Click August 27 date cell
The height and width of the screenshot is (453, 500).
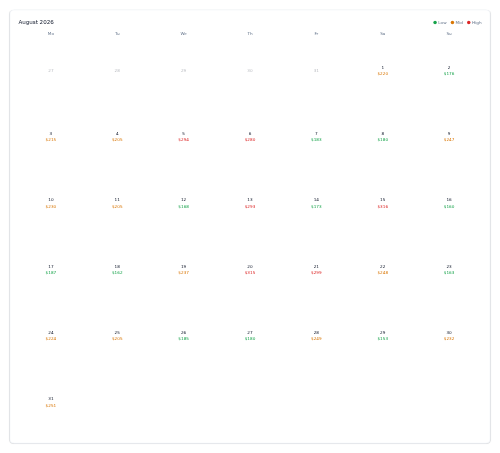[250, 335]
